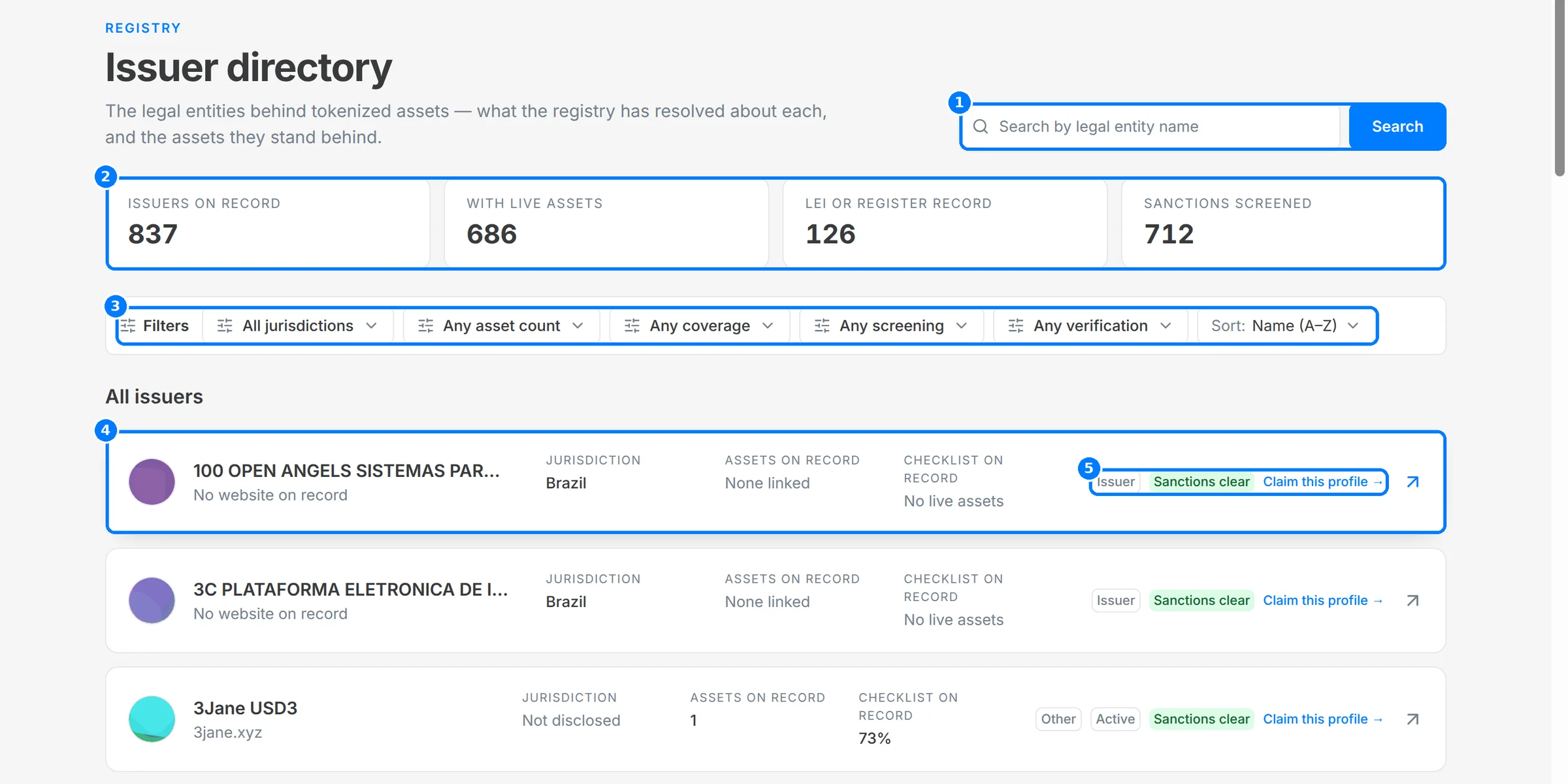Screen dimensions: 1568x784
Task: Click the 73% checklist value for 3Jane
Action: tap(874, 738)
